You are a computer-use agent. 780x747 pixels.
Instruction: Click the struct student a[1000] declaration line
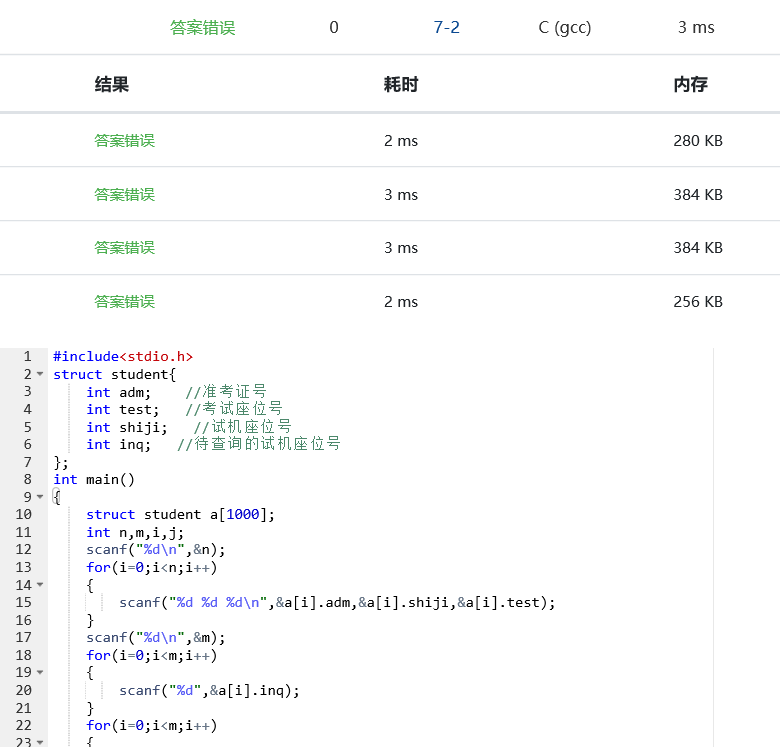(x=180, y=514)
